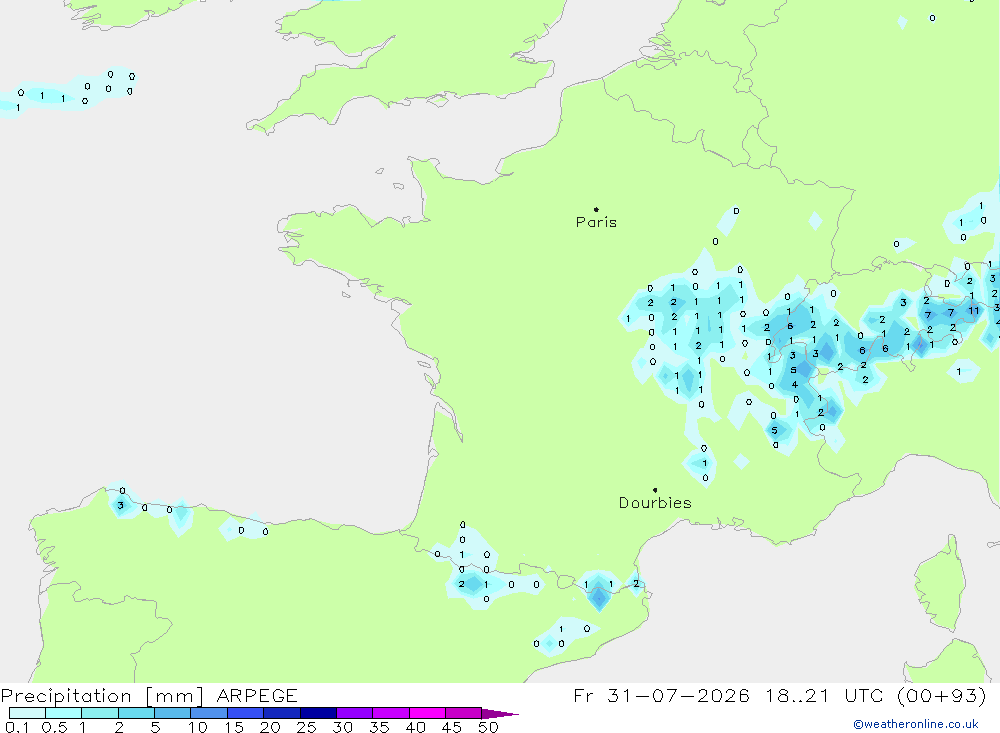
Task: Select the legend swatch between 25 and 30
Action: (318, 713)
